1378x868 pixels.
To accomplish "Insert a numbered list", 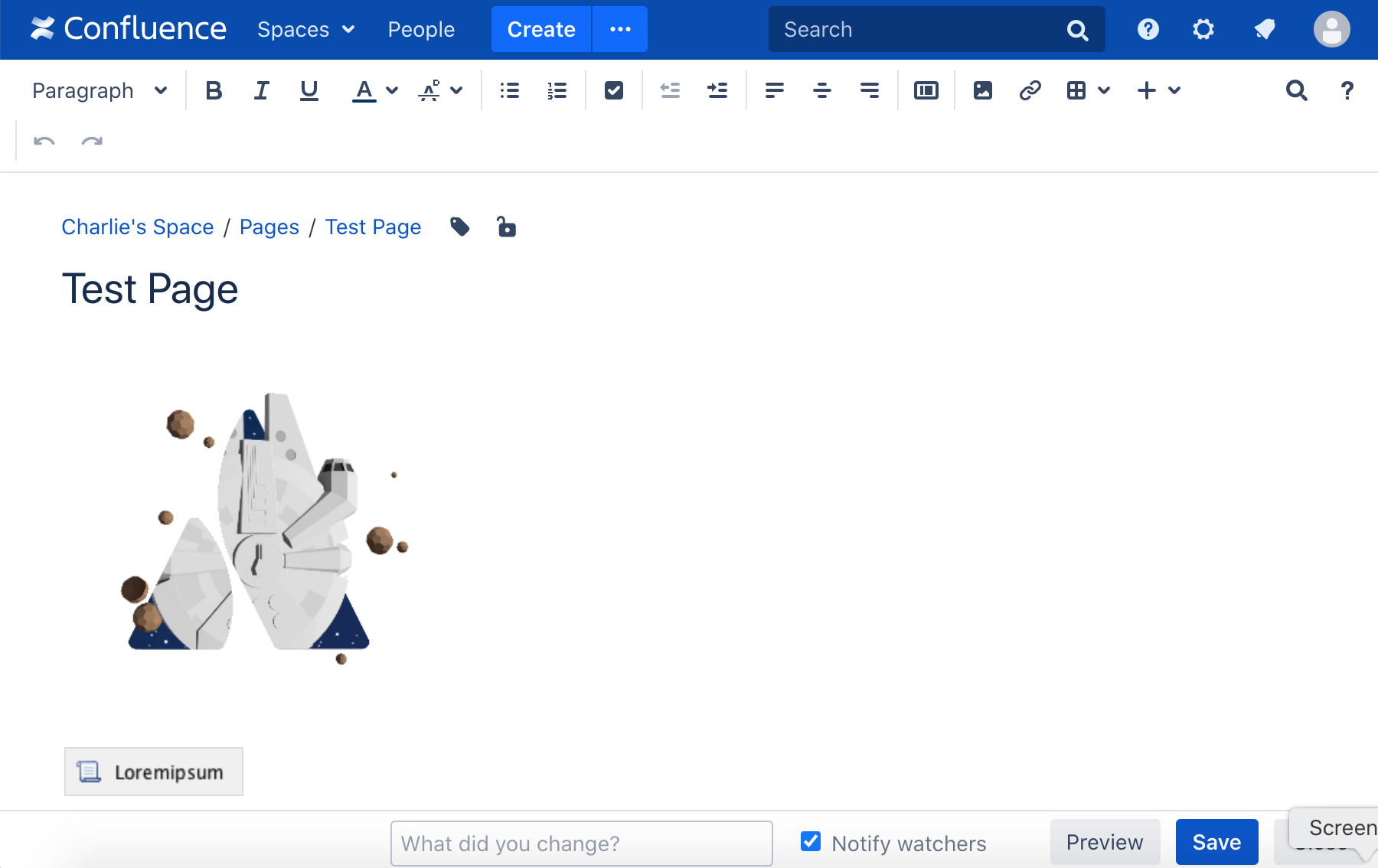I will click(x=557, y=90).
